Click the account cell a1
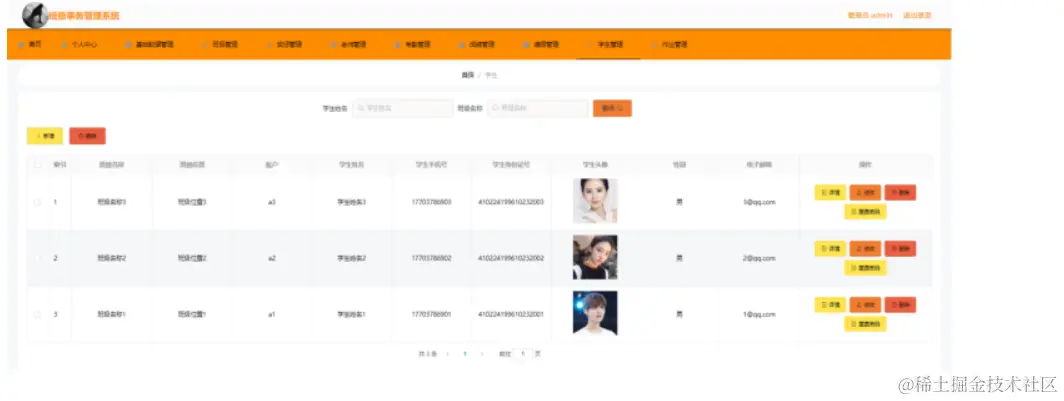1064x401 pixels. point(271,315)
